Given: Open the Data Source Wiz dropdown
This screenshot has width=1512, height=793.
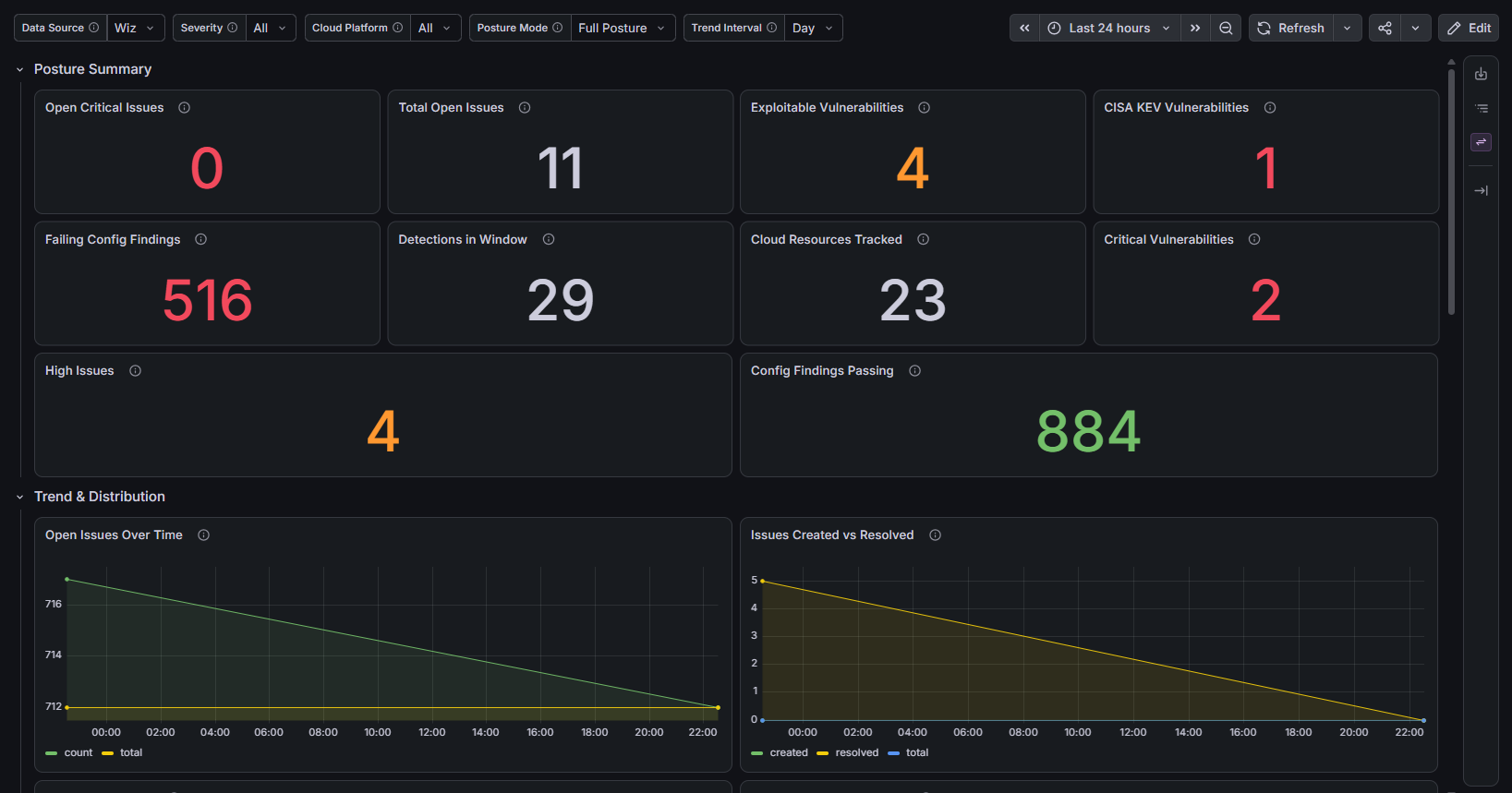Looking at the screenshot, I should [x=136, y=28].
